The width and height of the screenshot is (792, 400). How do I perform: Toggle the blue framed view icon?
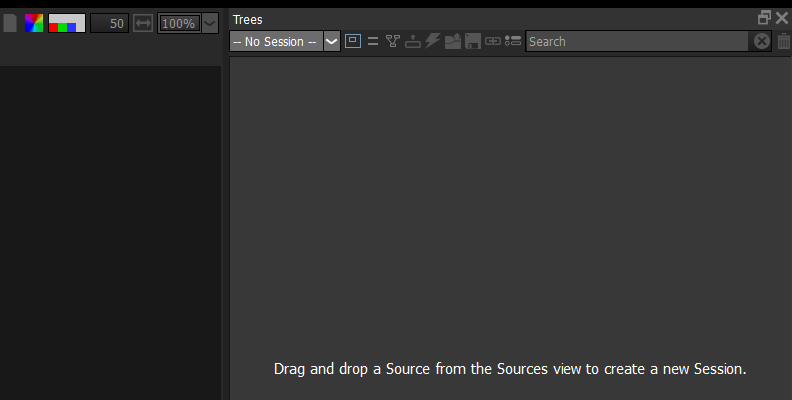pyautogui.click(x=353, y=41)
